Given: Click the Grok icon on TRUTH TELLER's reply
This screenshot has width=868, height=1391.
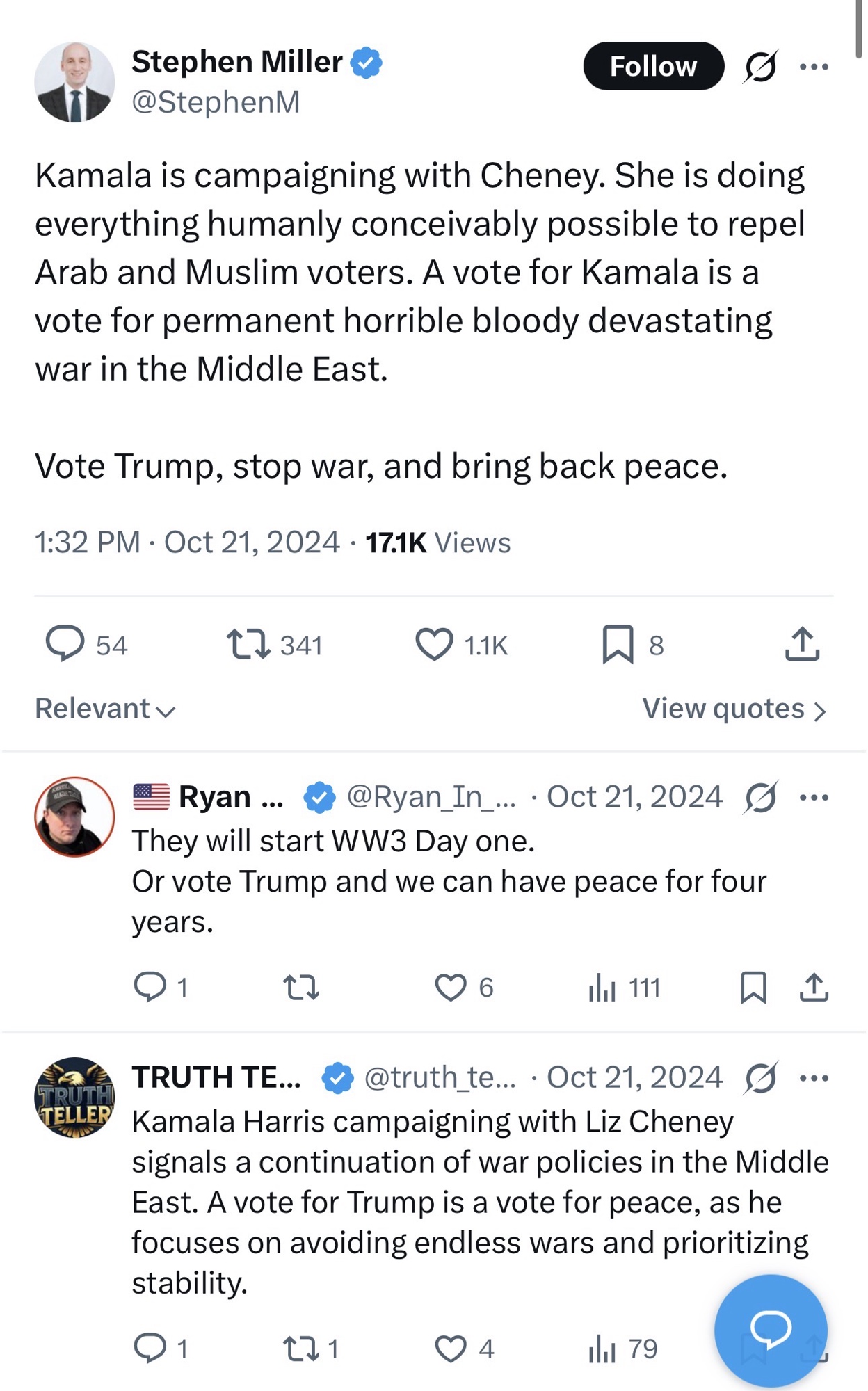Looking at the screenshot, I should coord(760,1078).
